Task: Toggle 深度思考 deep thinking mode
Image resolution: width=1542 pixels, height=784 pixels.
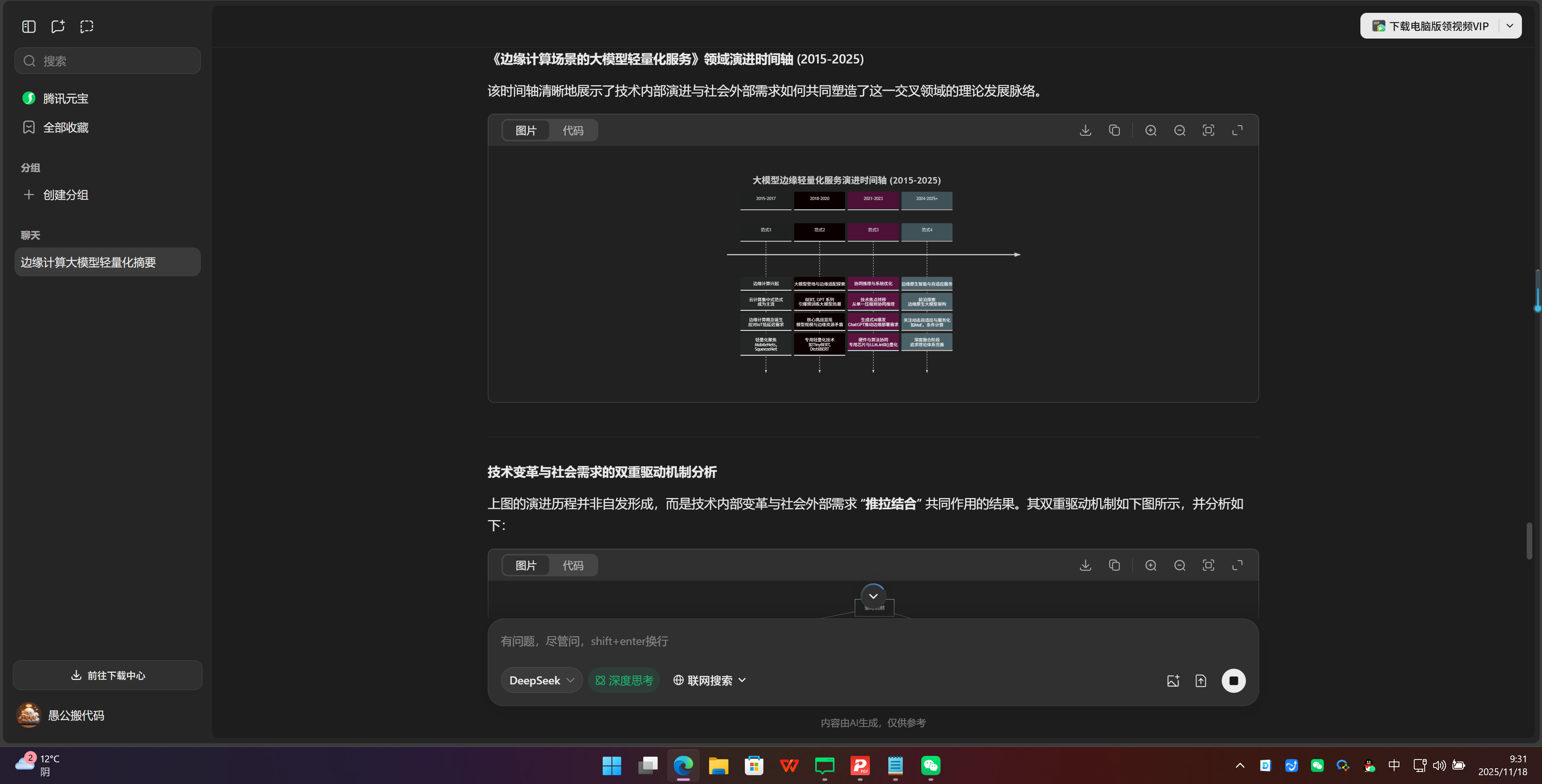Action: pyautogui.click(x=624, y=680)
